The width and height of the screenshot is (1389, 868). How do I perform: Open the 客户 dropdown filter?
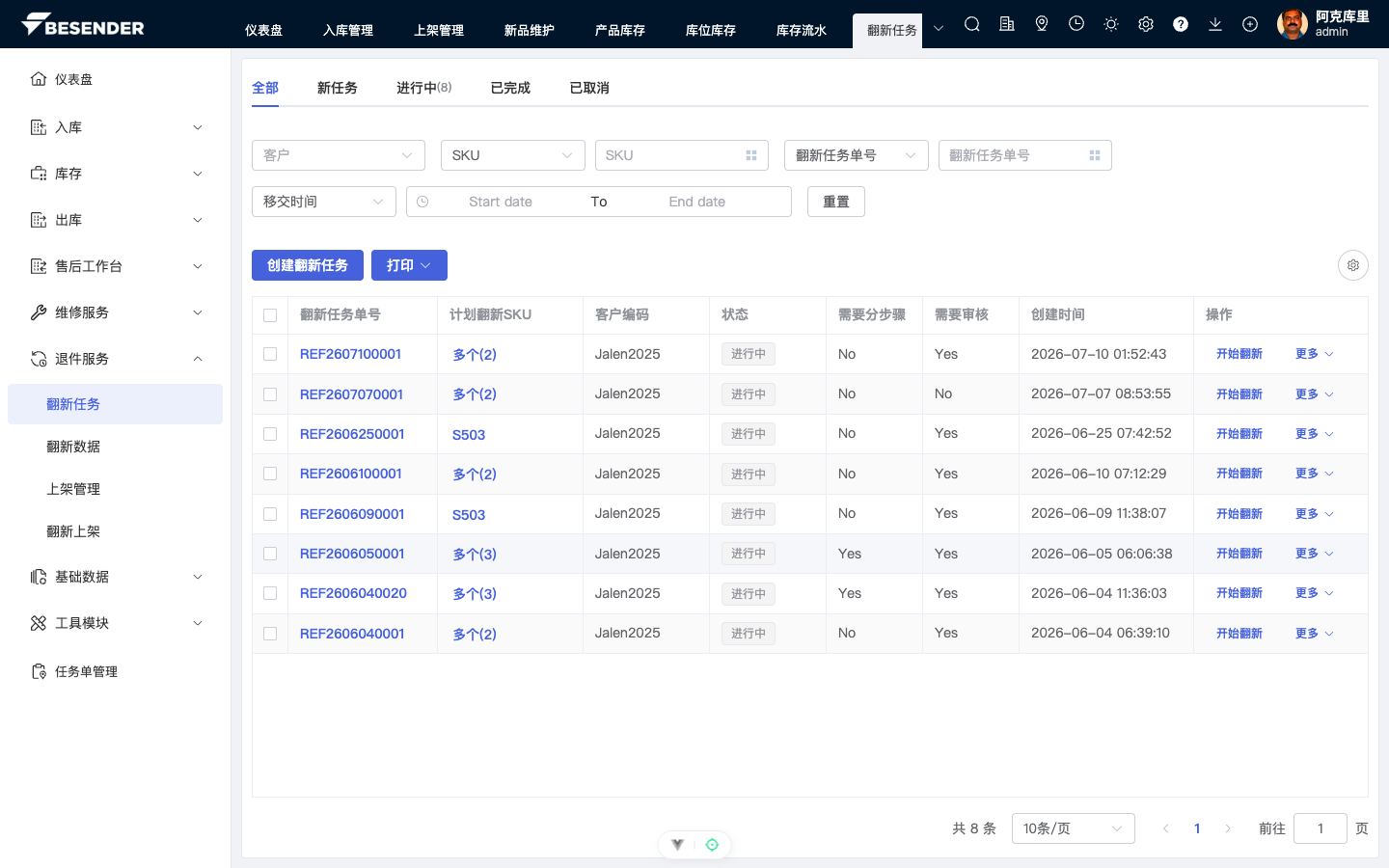click(339, 155)
